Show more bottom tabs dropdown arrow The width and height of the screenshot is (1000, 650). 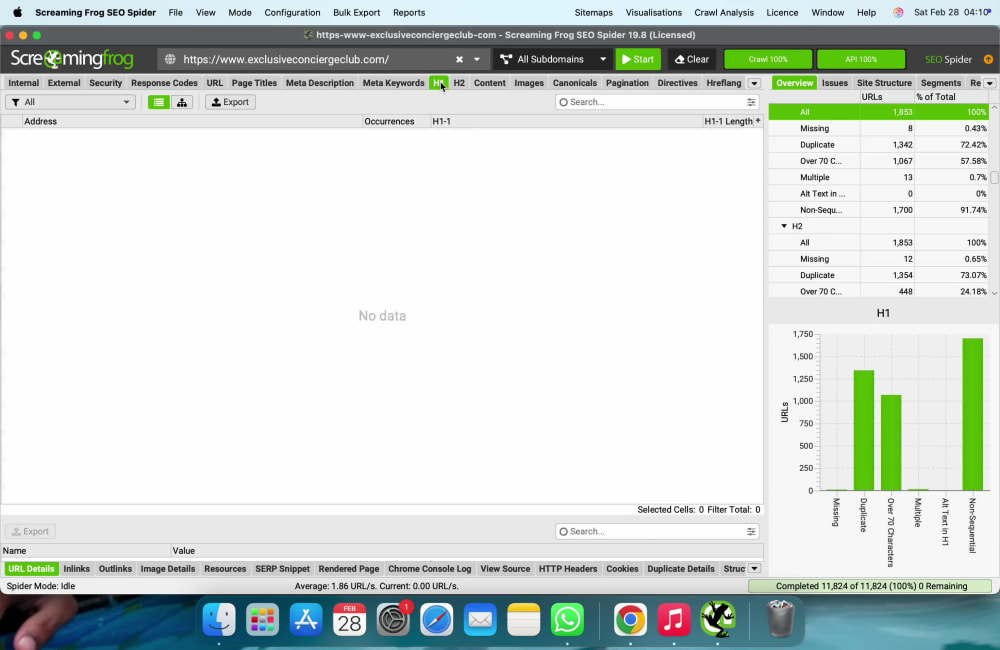754,568
